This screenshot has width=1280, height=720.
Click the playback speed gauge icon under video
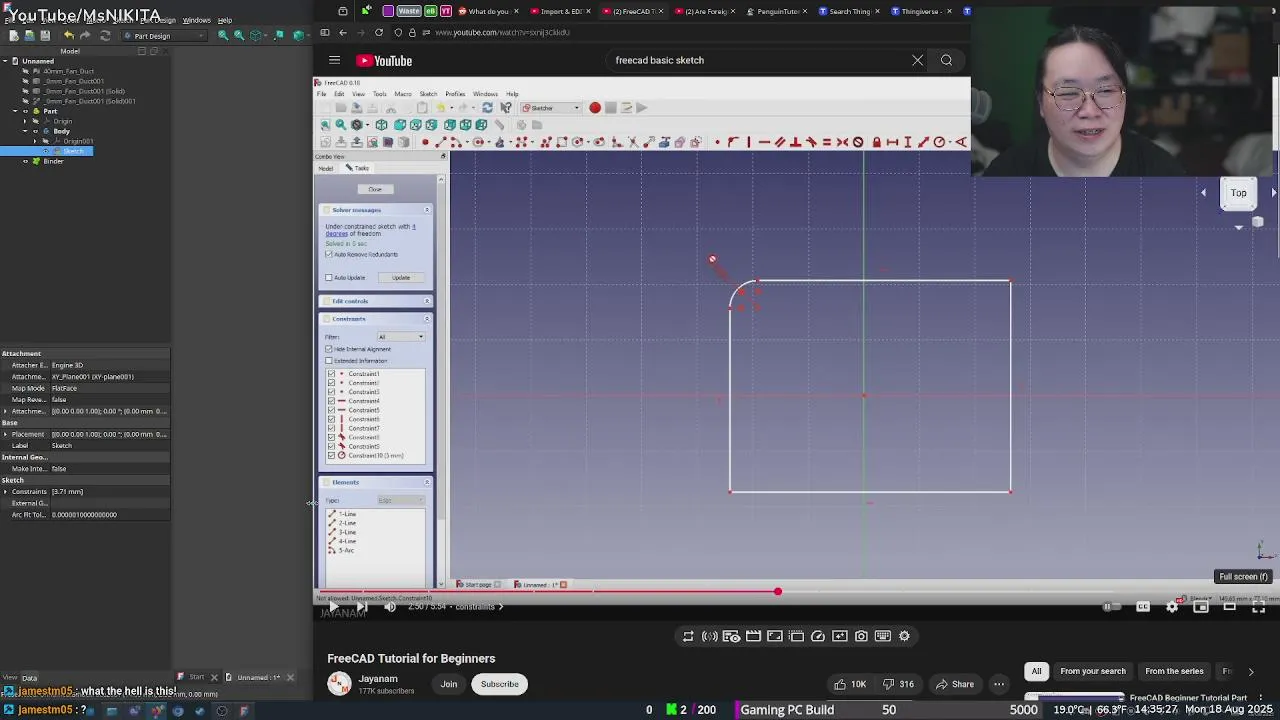818,636
